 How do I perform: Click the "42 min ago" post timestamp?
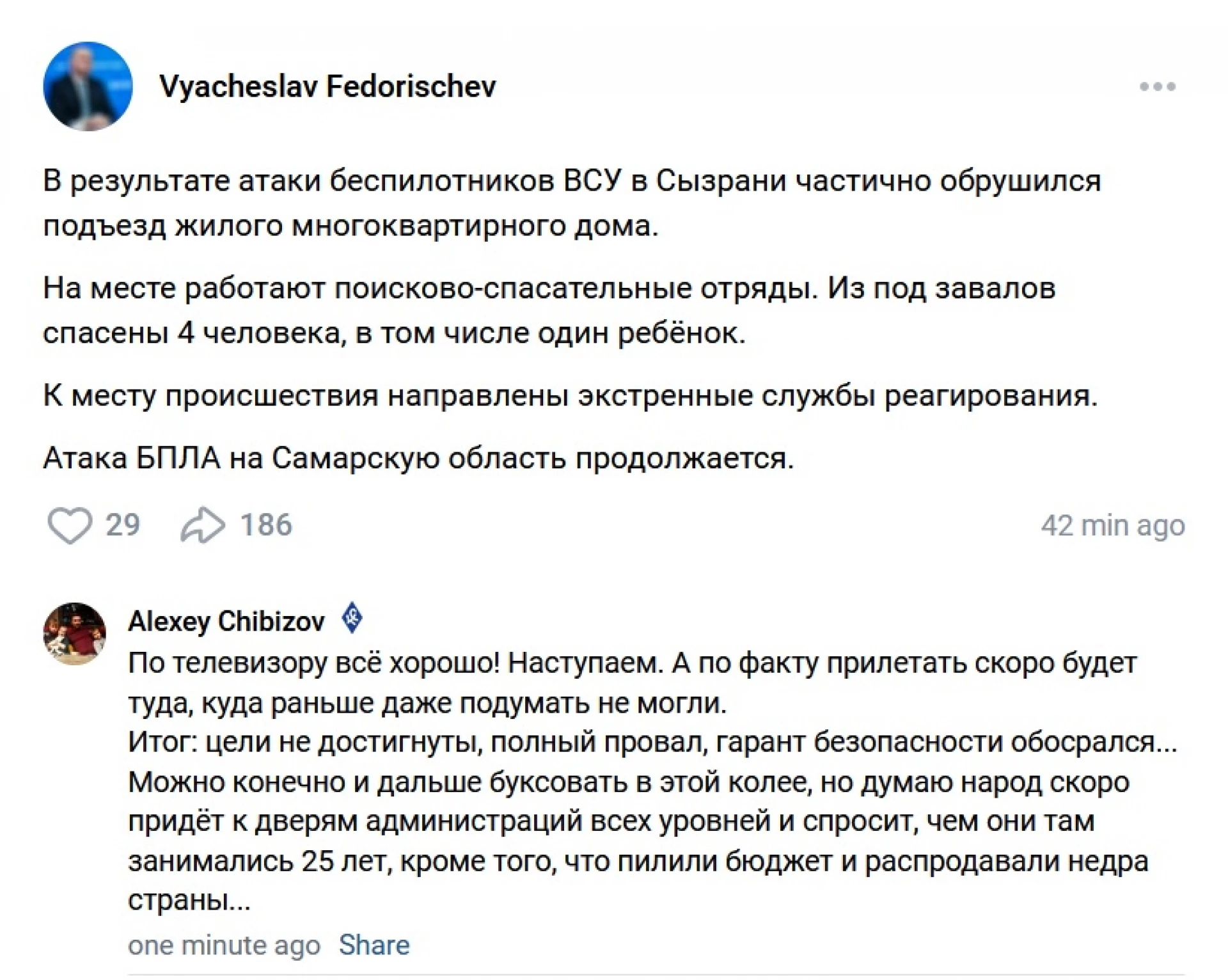point(1112,526)
